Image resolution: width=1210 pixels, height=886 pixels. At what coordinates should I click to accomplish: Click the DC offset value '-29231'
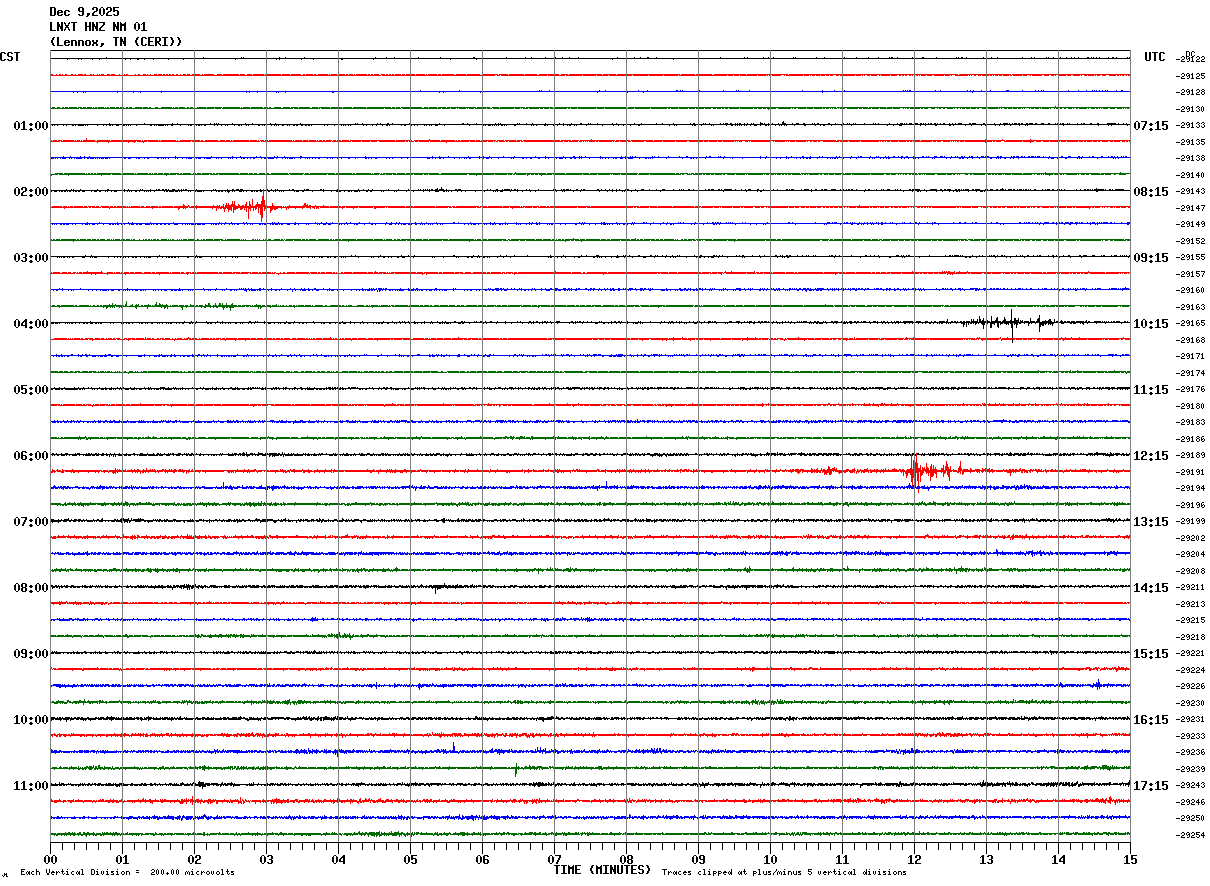(1191, 719)
